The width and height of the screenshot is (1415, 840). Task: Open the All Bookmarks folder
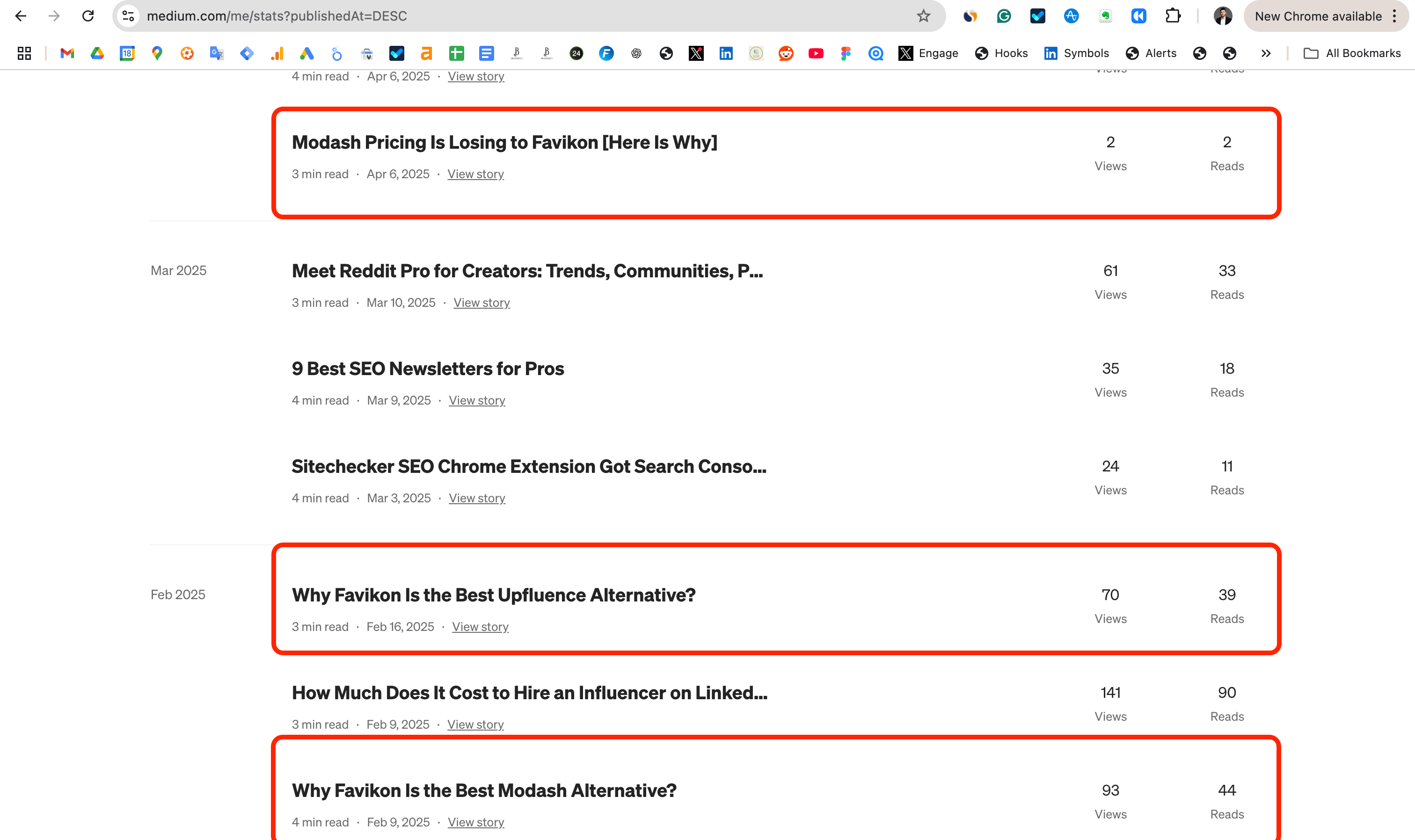tap(1352, 53)
